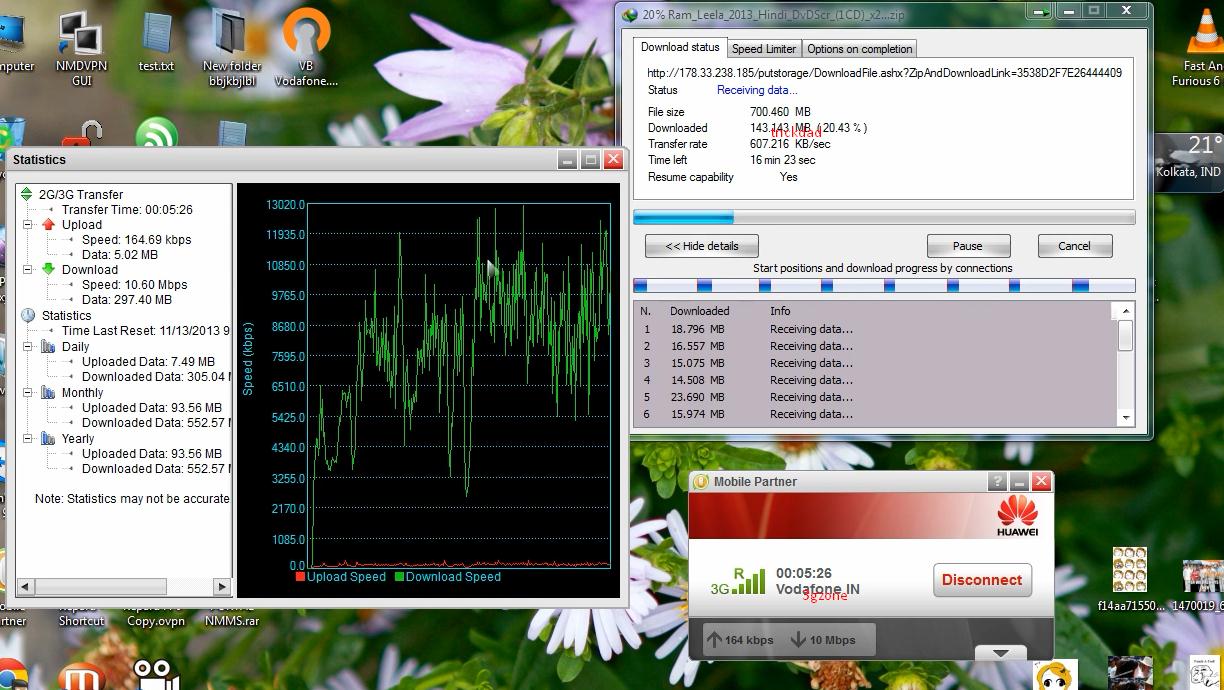Click the Statistics tree horizontal scrollbar left arrow
The width and height of the screenshot is (1224, 690).
point(25,586)
